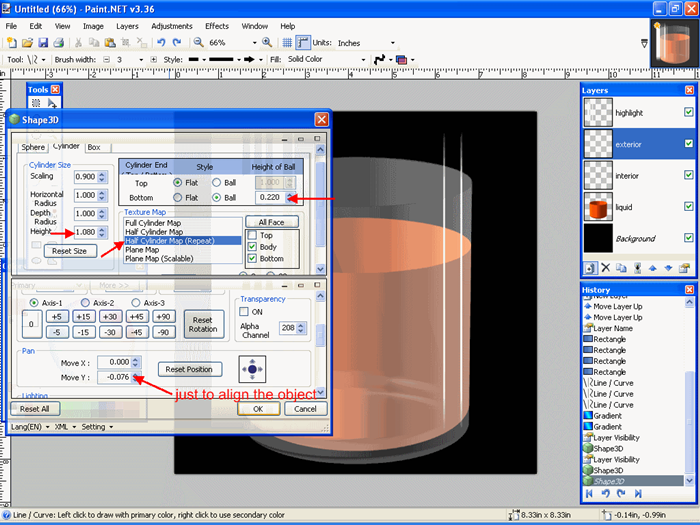The image size is (700, 525).
Task: Open the Lang(EN) dropdown in Shape3D
Action: (x=29, y=427)
